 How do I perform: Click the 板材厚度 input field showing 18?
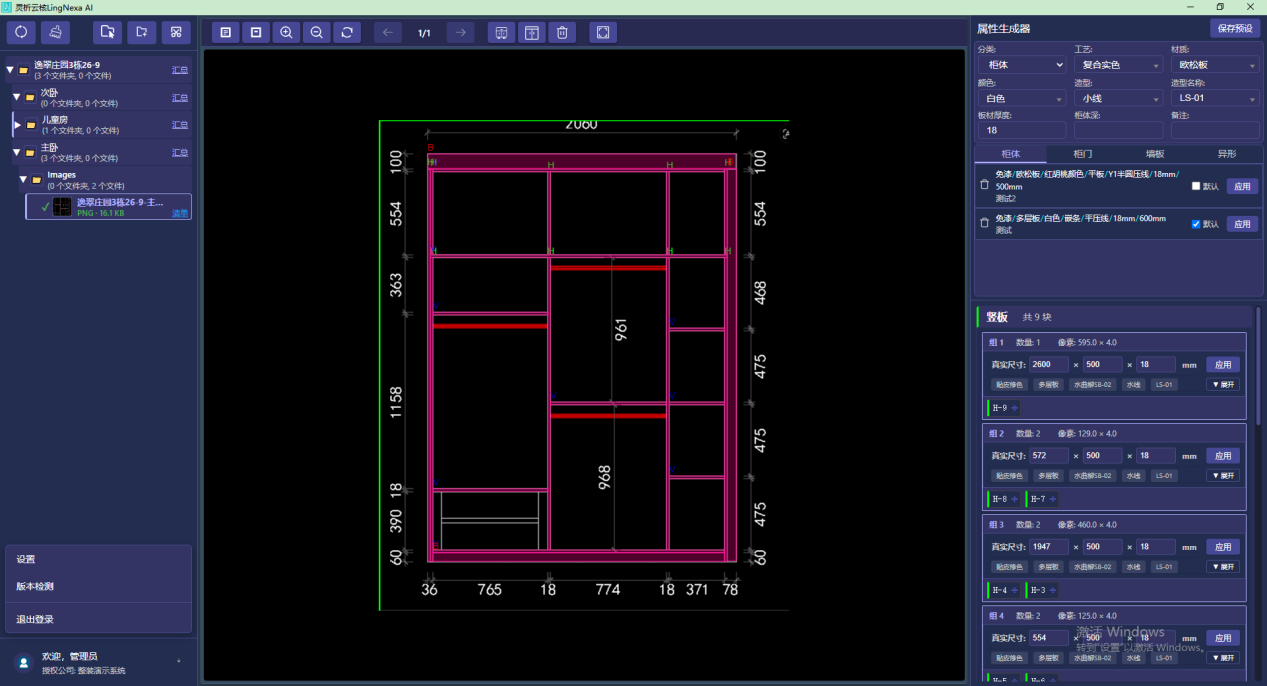[1021, 130]
